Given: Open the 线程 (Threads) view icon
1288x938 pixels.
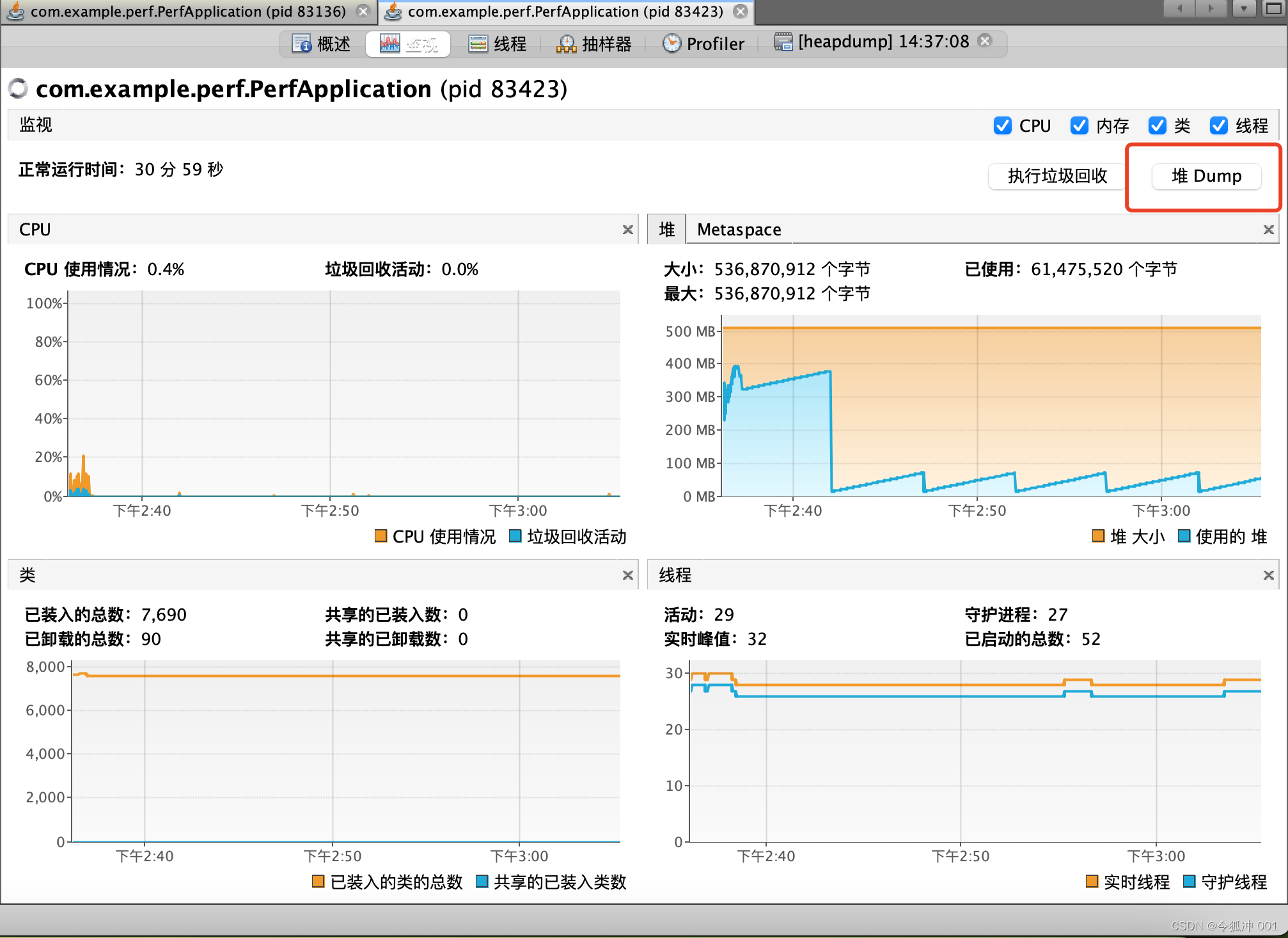Looking at the screenshot, I should (x=478, y=44).
